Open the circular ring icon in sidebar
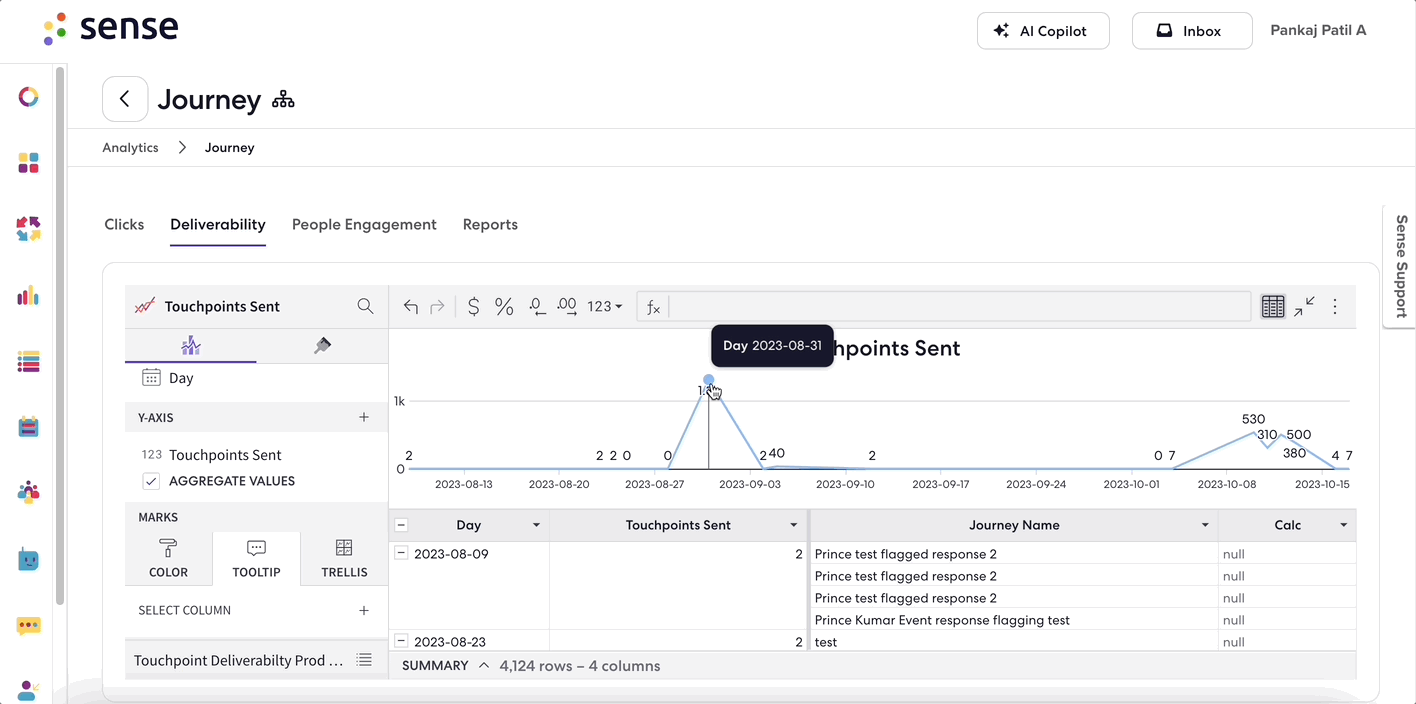This screenshot has width=1416, height=704. point(28,97)
